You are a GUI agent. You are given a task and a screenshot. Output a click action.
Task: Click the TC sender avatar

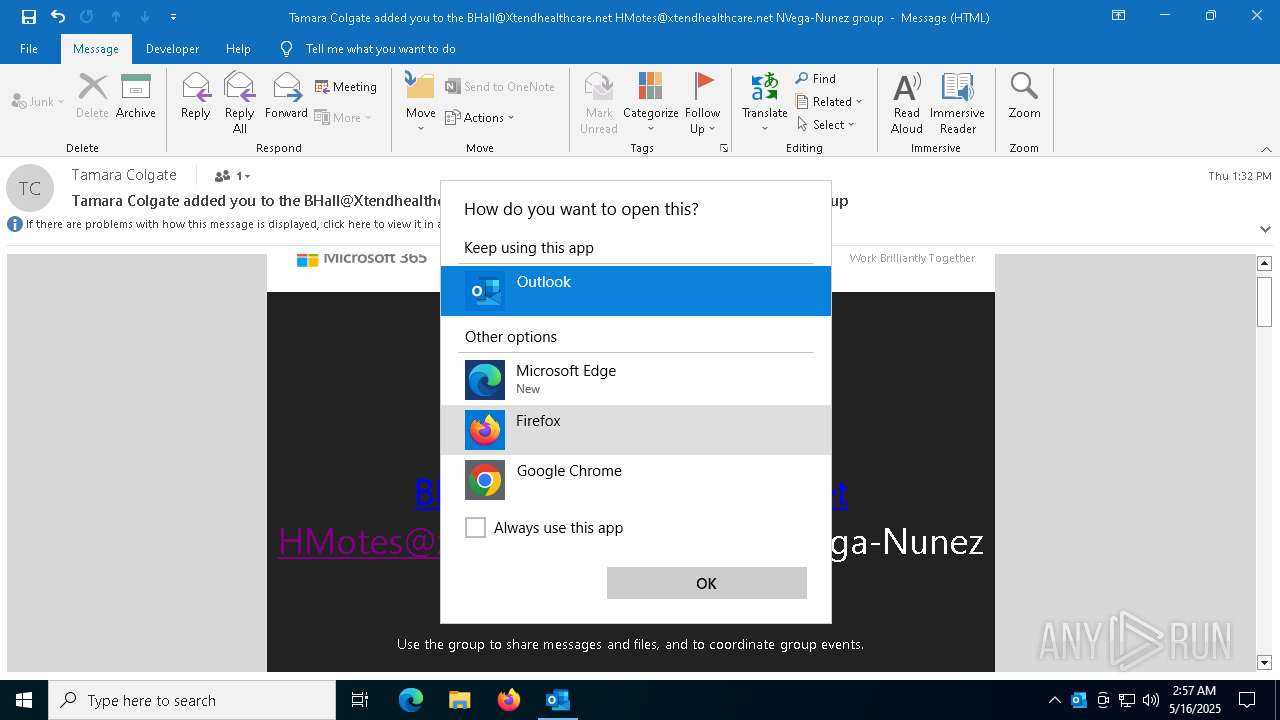30,188
